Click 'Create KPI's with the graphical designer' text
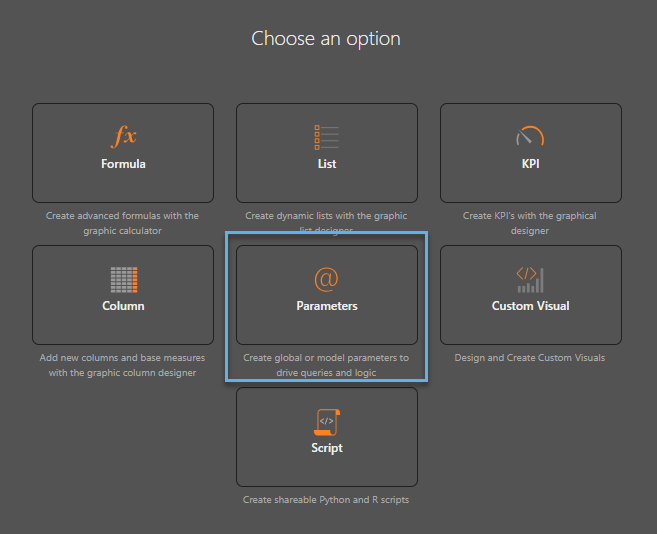Viewport: 657px width, 534px height. (x=530, y=223)
